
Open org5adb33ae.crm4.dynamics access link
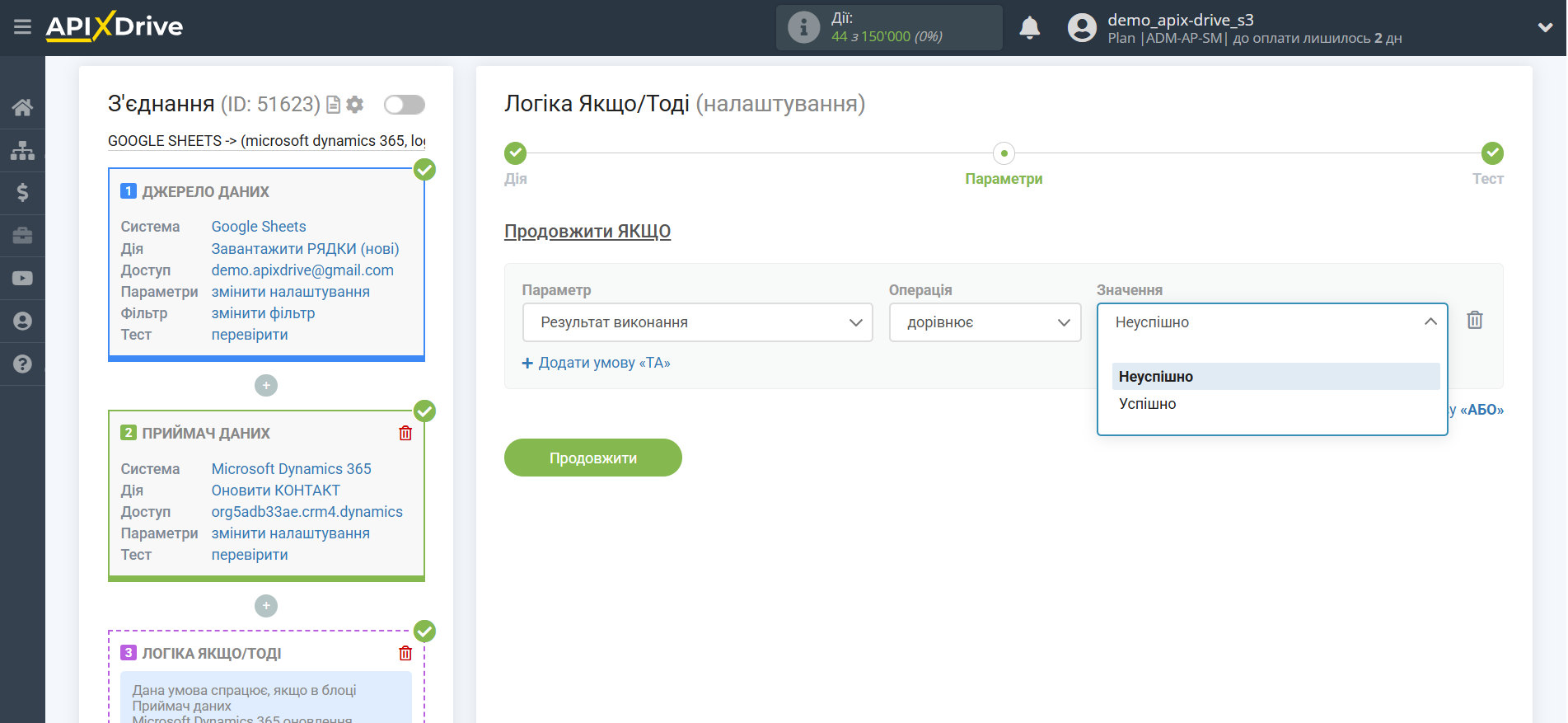pyautogui.click(x=307, y=512)
